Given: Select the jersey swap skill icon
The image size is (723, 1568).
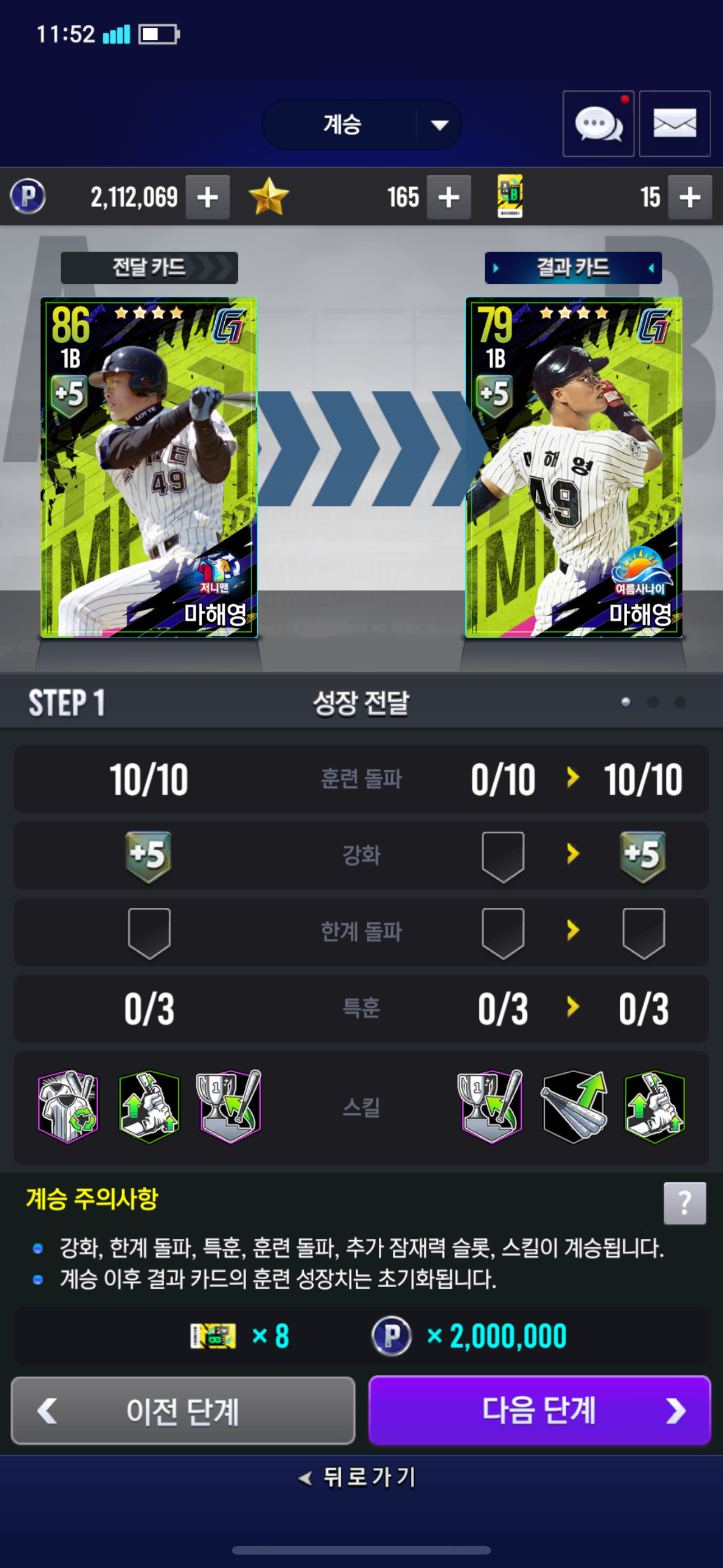Looking at the screenshot, I should 68,1106.
